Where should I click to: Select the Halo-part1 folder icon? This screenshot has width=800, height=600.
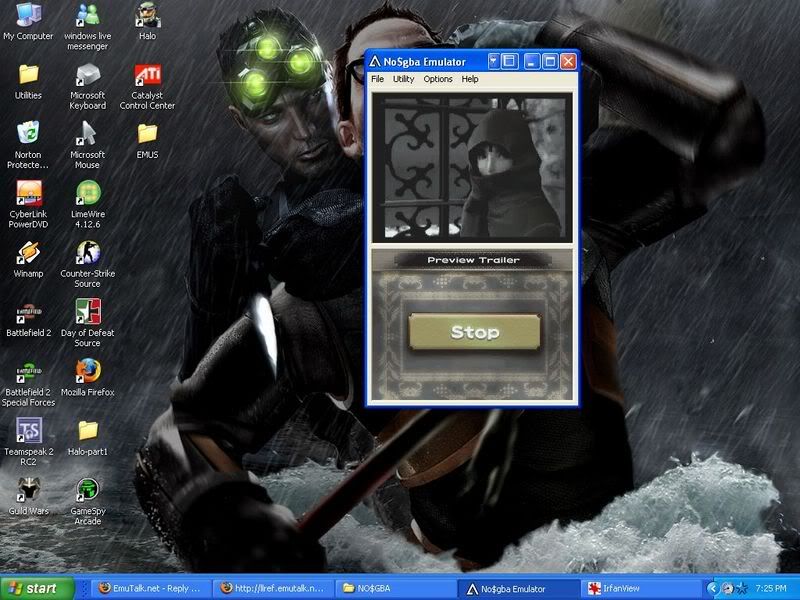click(88, 438)
